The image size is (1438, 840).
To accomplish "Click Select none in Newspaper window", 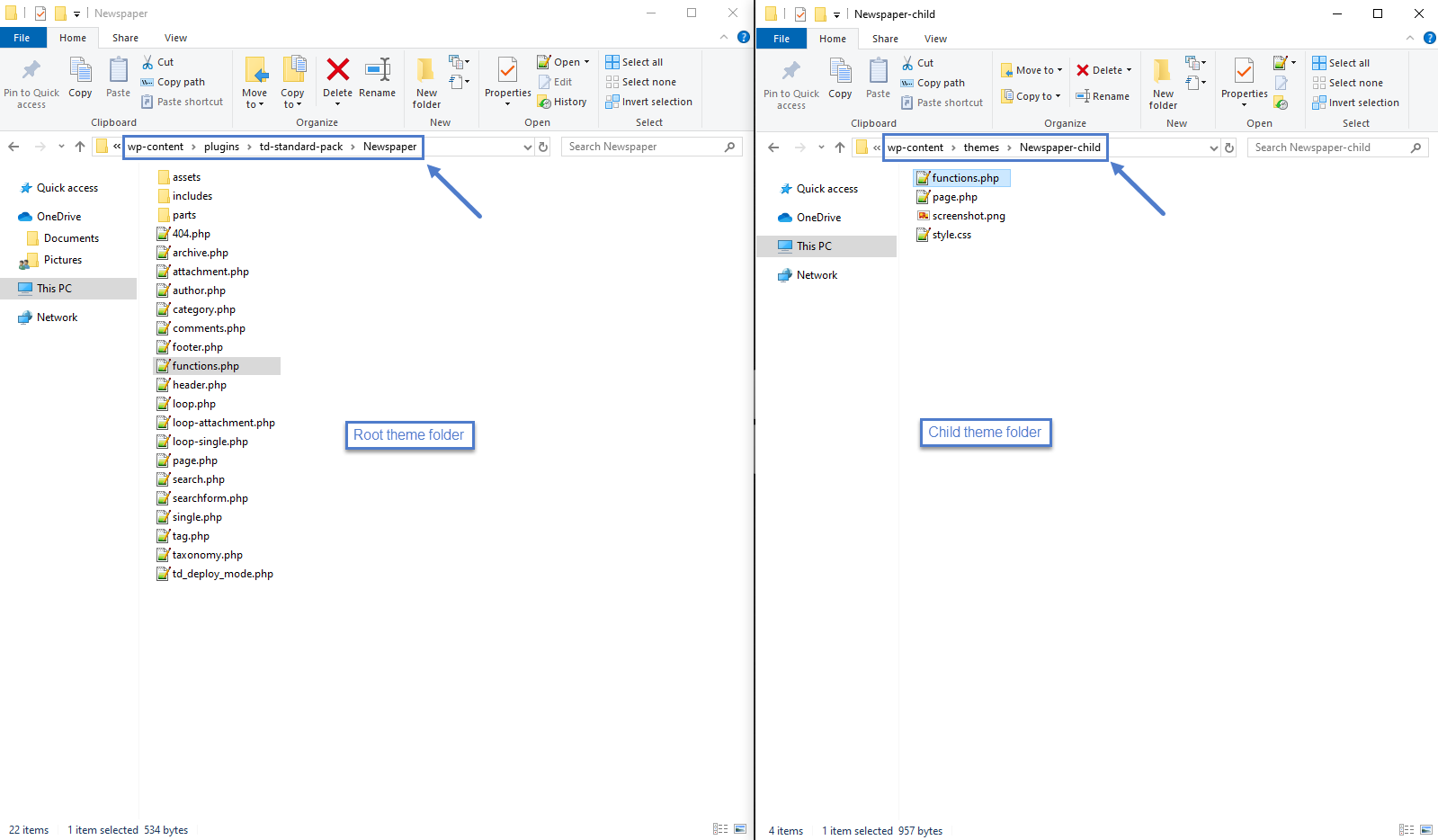I will pyautogui.click(x=641, y=82).
